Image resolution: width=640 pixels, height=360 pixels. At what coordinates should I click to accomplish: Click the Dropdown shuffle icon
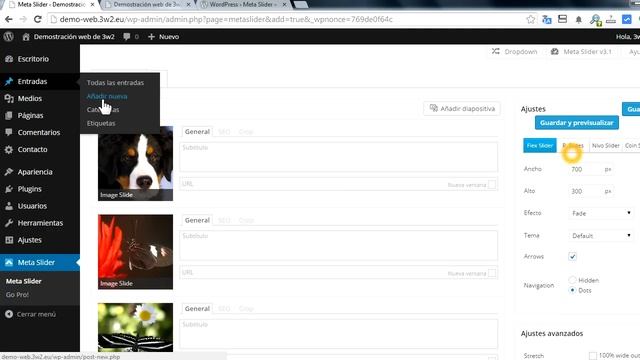pos(496,51)
